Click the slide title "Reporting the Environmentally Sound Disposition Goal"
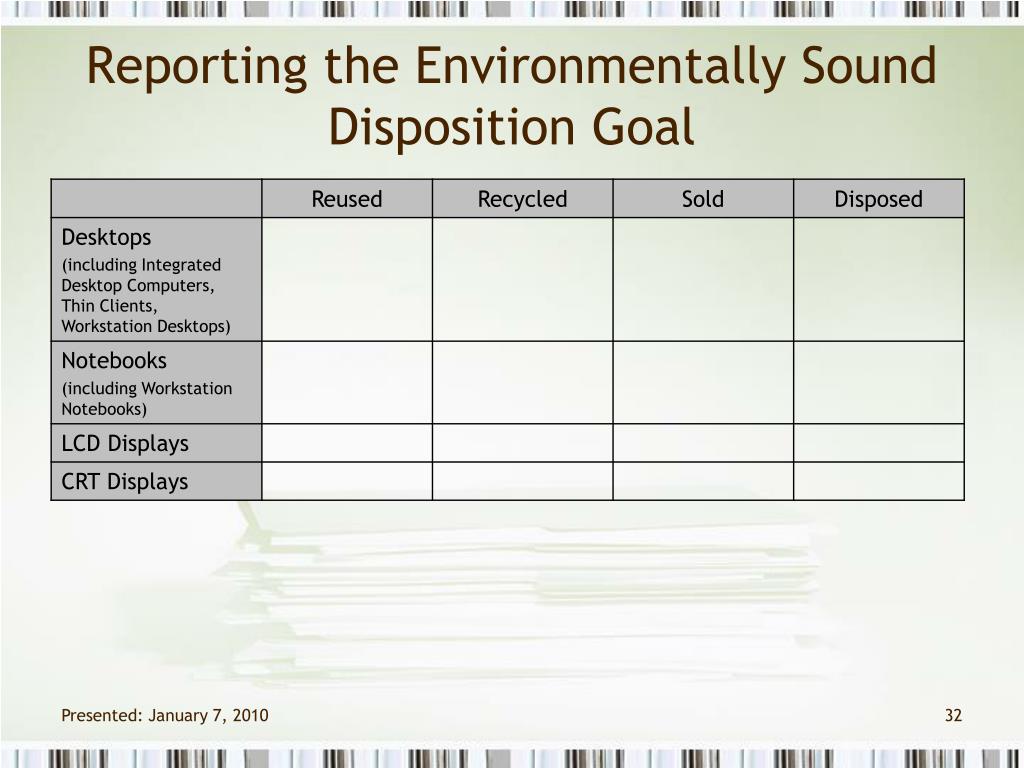 tap(511, 96)
